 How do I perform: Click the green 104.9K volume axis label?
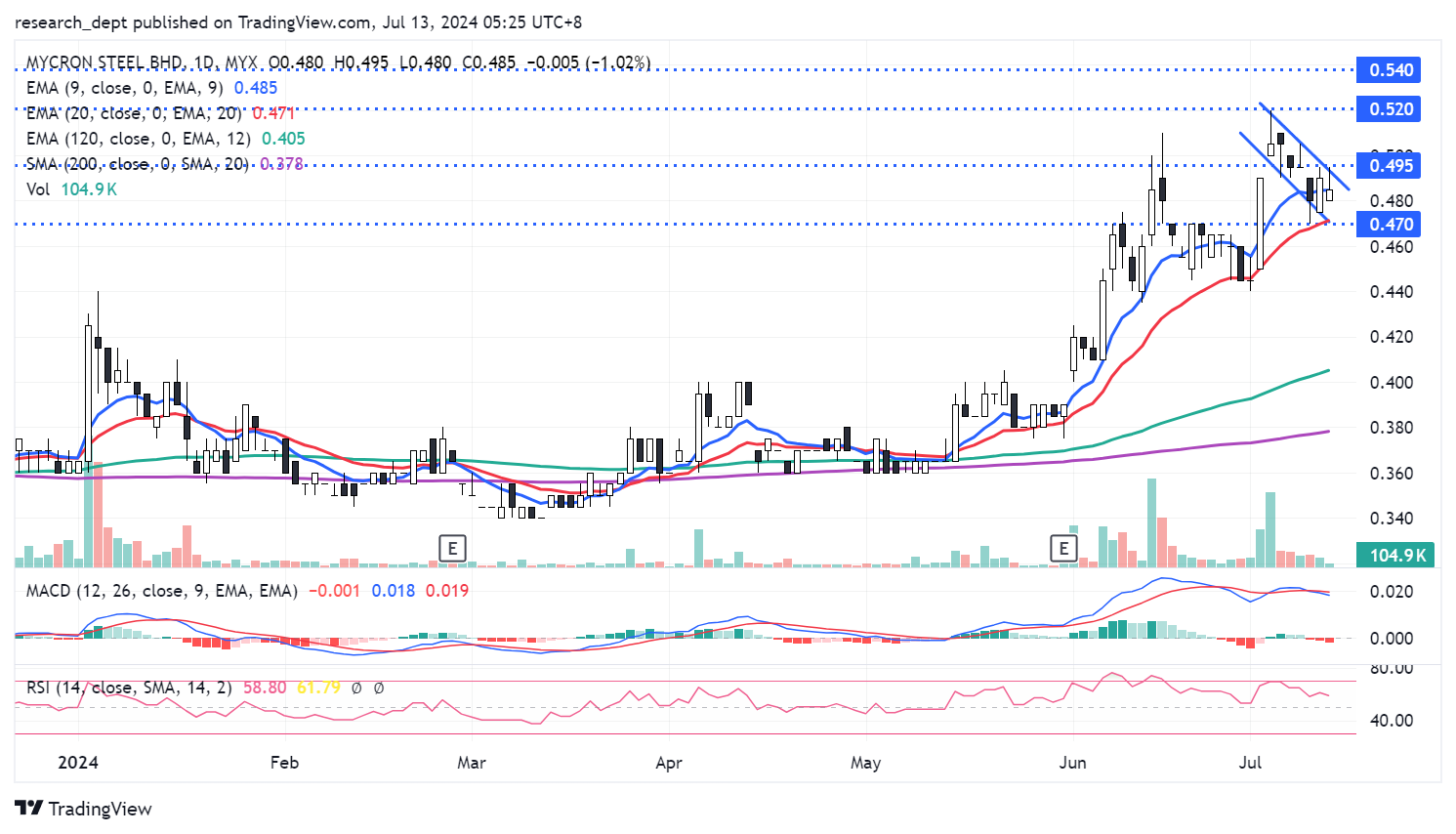tap(1397, 556)
